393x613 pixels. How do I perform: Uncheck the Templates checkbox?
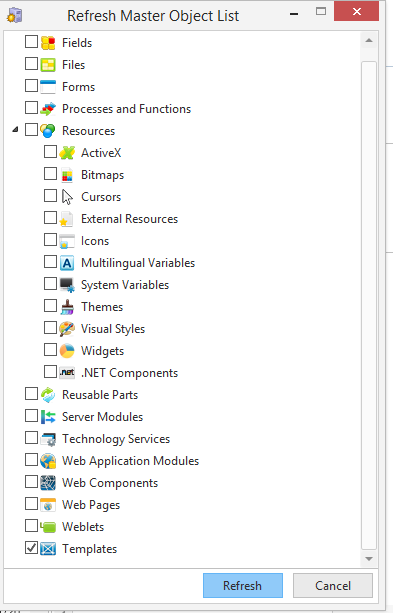tap(31, 548)
